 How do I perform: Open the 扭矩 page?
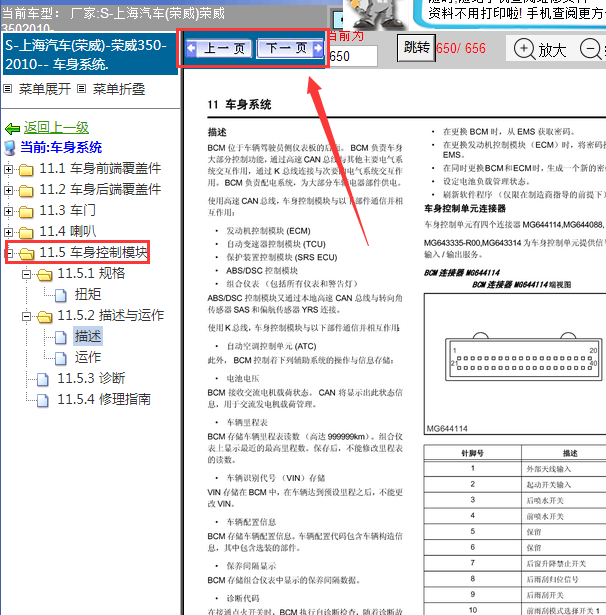pyautogui.click(x=88, y=294)
